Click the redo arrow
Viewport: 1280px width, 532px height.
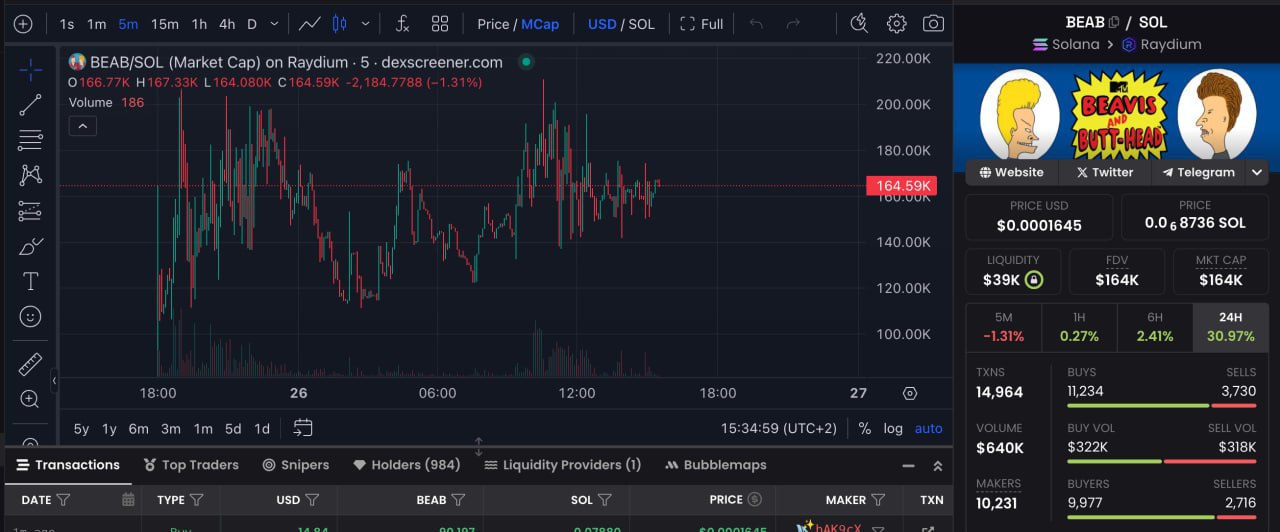(x=793, y=24)
